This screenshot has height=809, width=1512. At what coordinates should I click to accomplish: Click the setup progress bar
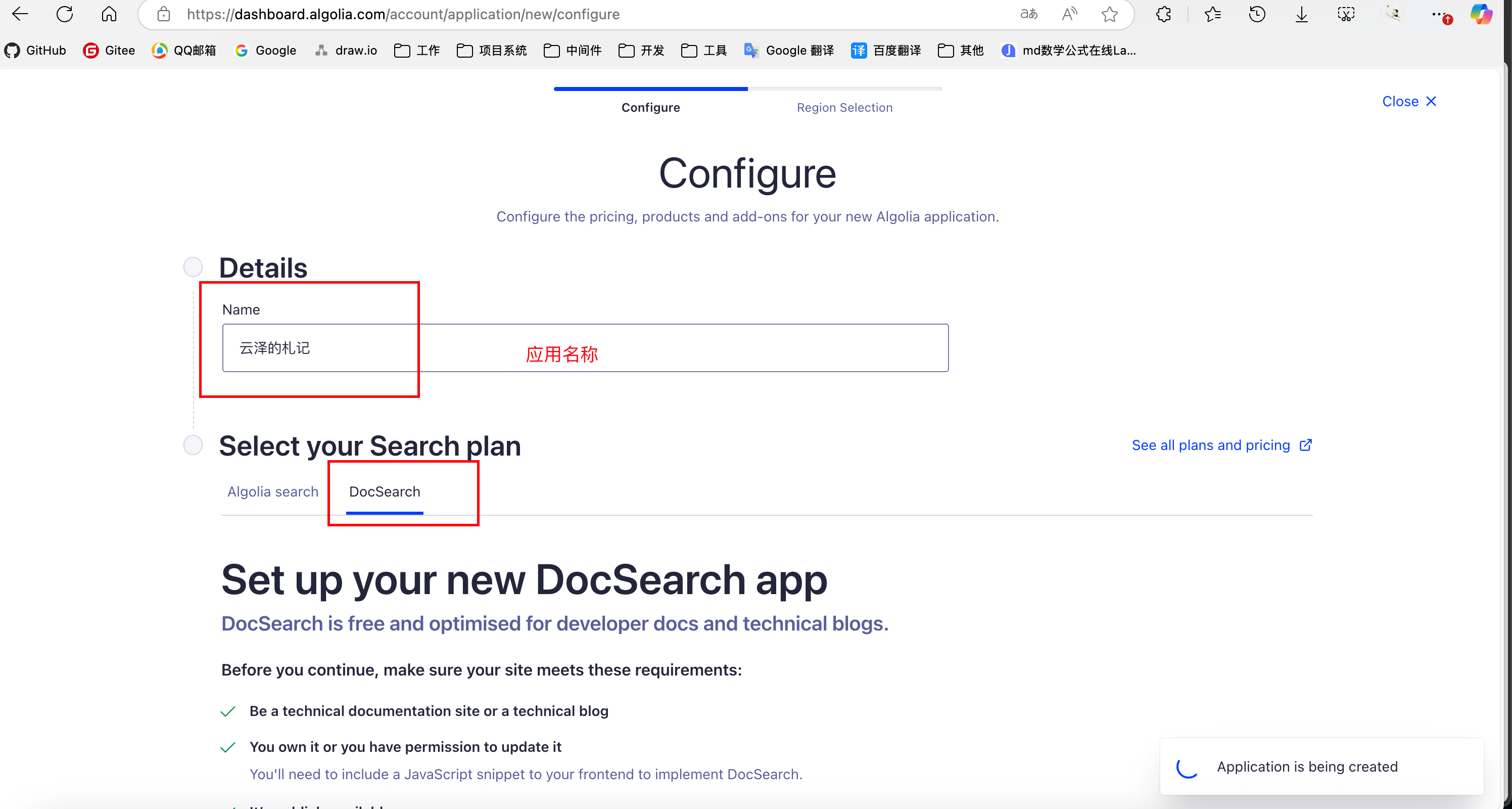pyautogui.click(x=747, y=88)
